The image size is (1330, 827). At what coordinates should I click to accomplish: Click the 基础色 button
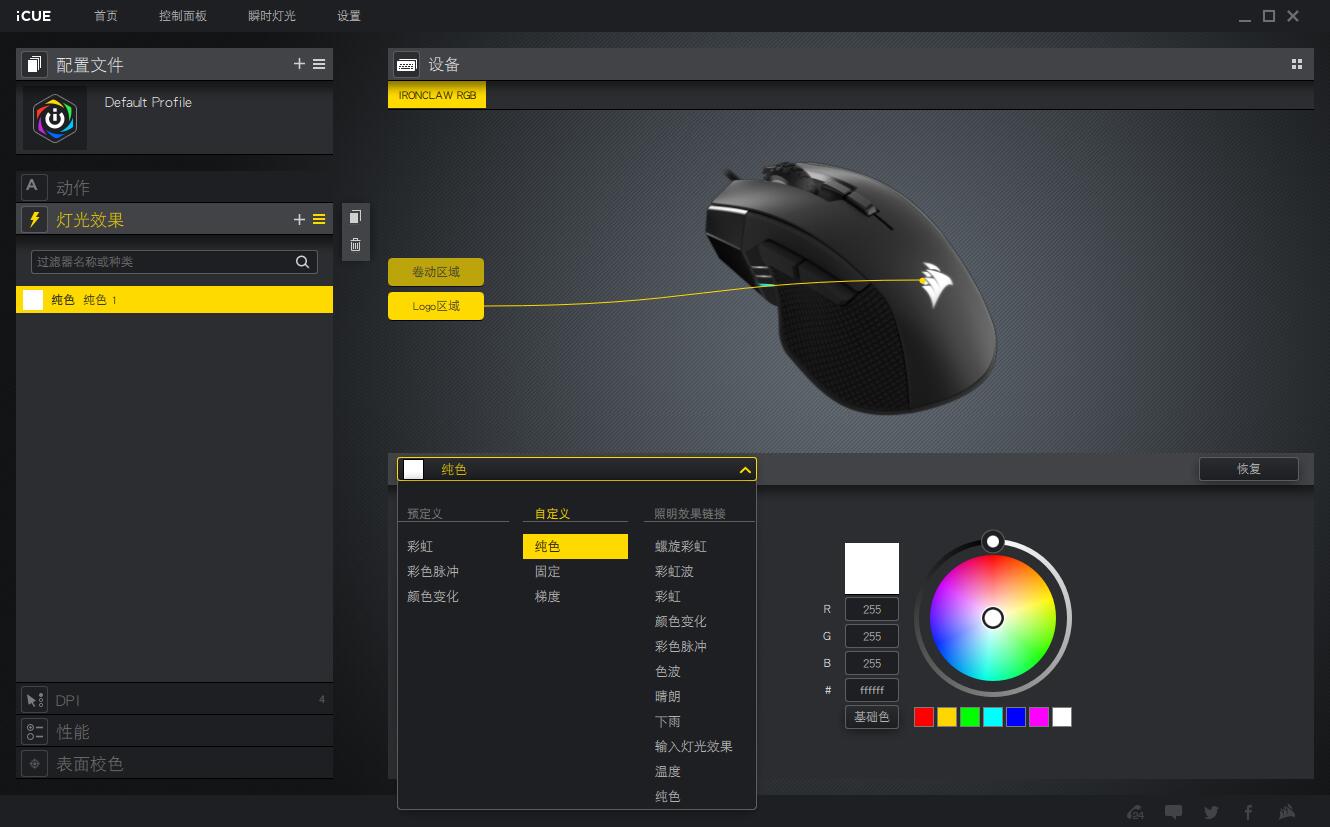tap(872, 717)
